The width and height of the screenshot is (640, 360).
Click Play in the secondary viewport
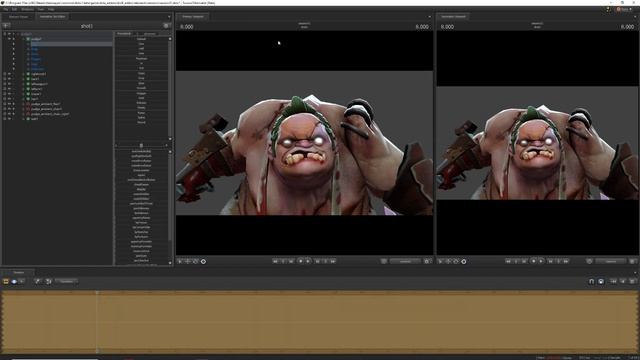point(541,261)
